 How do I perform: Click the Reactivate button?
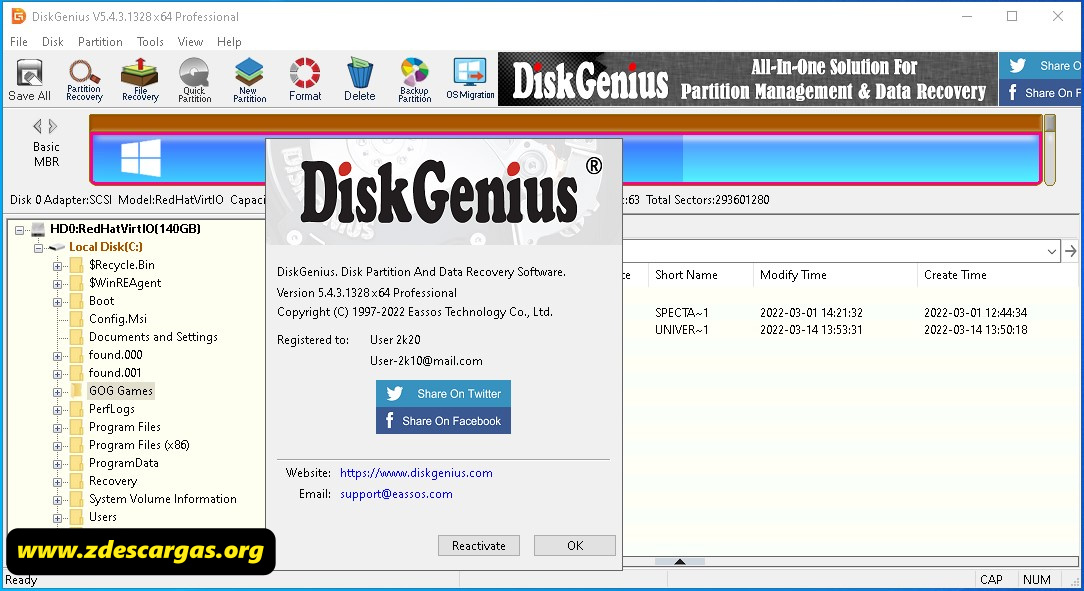point(478,545)
